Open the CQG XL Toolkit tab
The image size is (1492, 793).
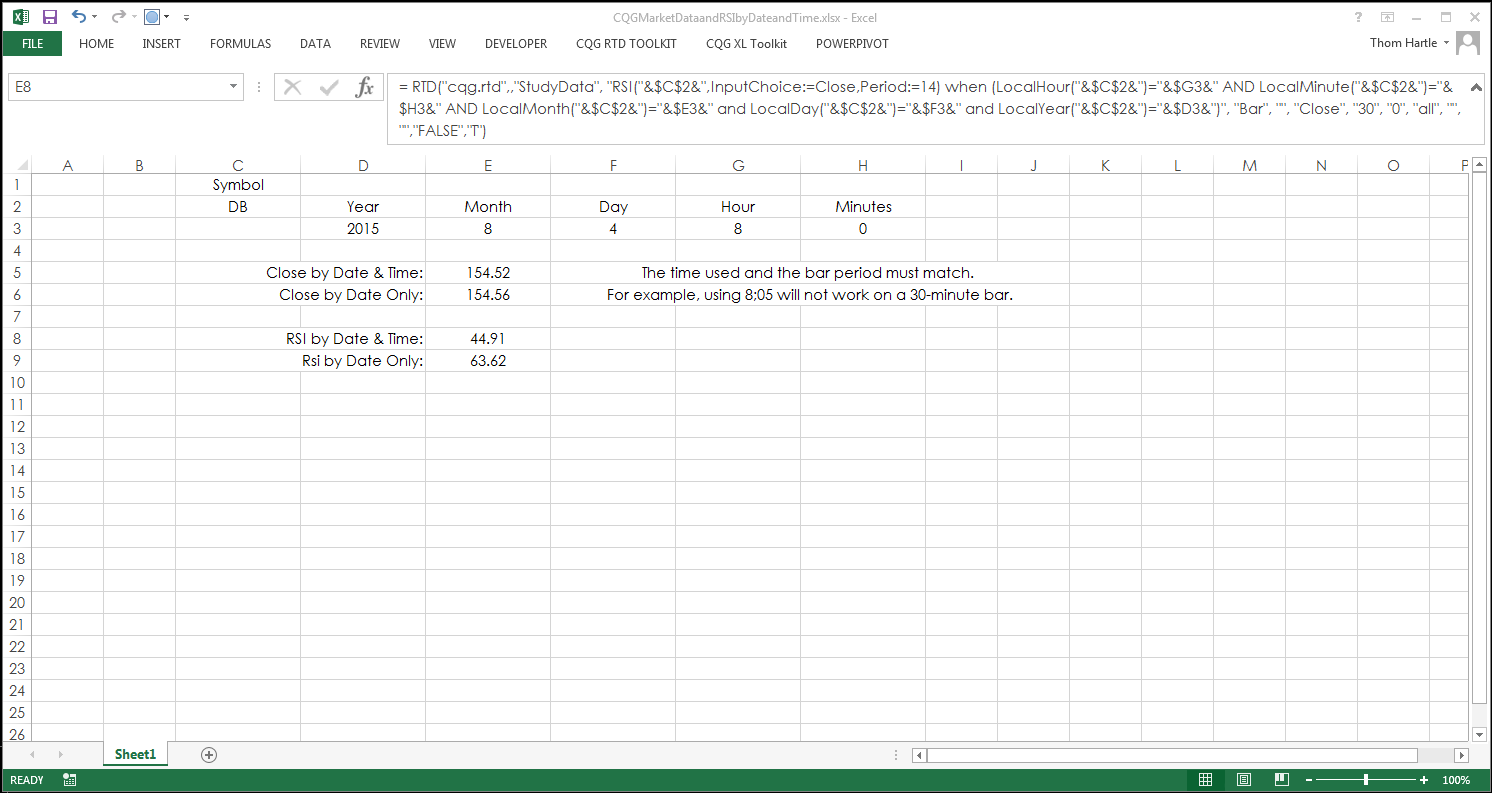click(746, 44)
